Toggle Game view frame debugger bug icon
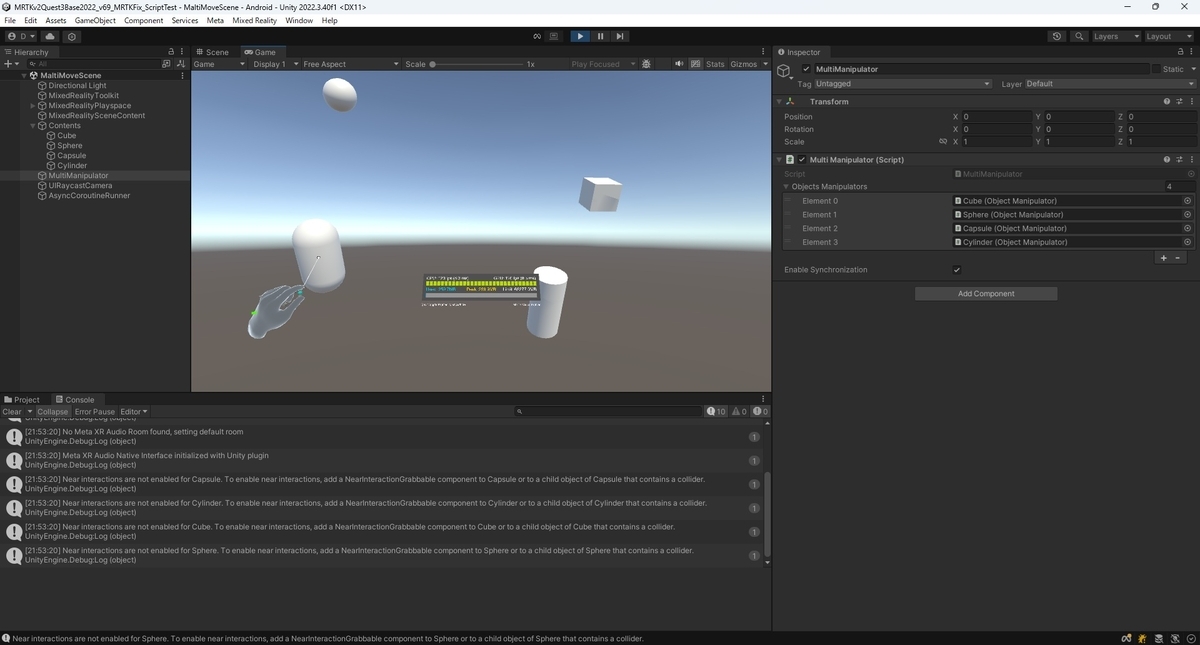The width and height of the screenshot is (1200, 645). click(x=646, y=64)
